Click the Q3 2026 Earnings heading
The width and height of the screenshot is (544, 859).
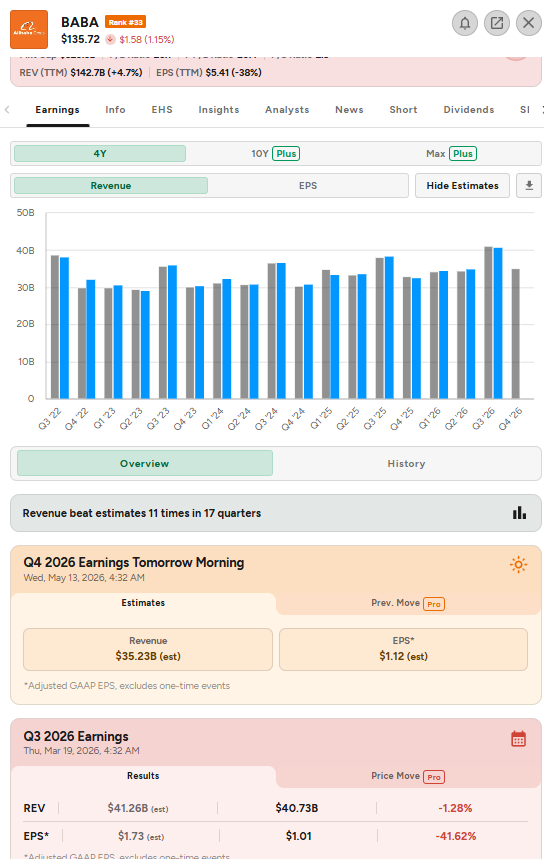(x=76, y=736)
